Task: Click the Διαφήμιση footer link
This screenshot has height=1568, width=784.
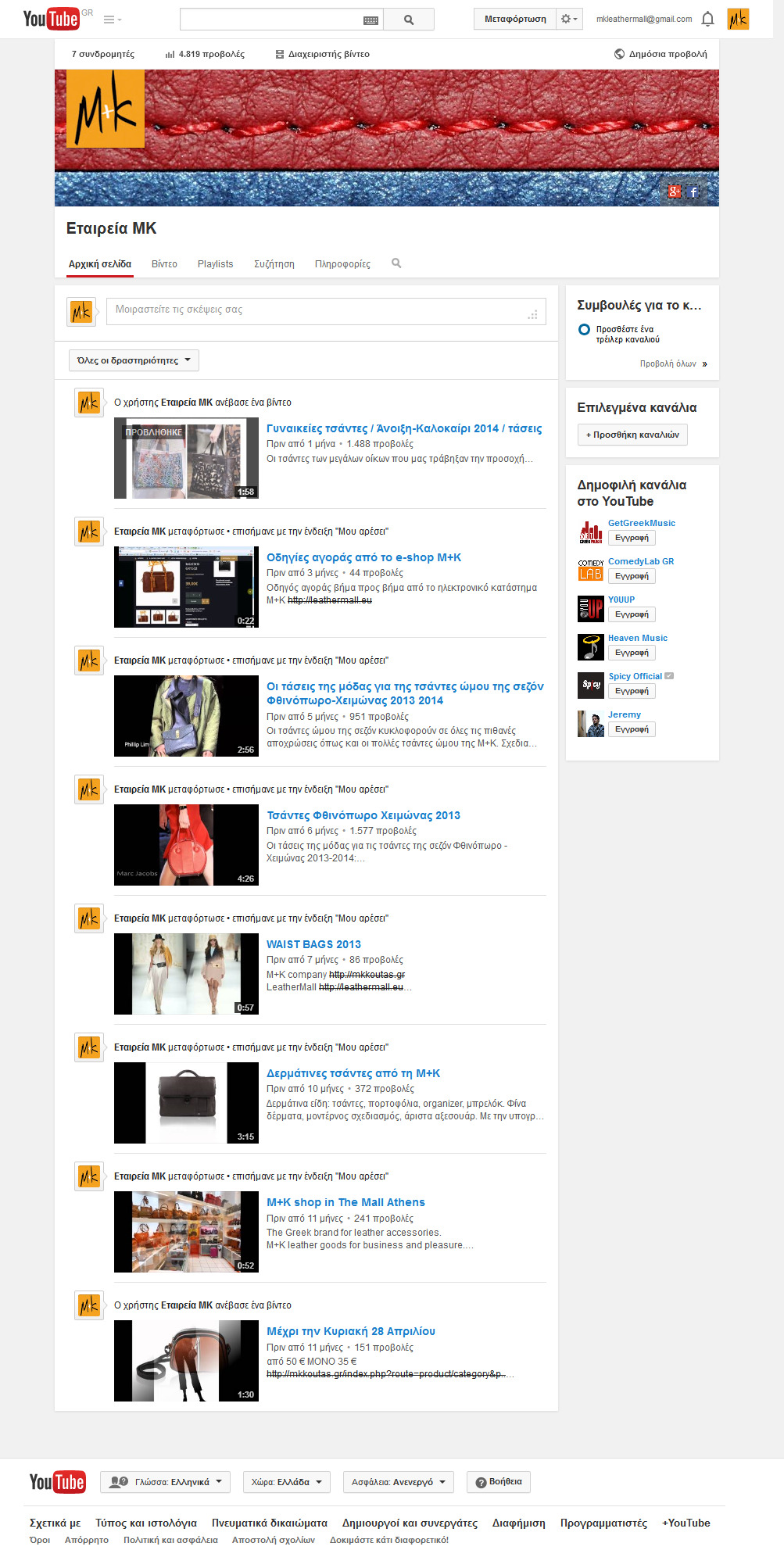Action: [519, 1523]
